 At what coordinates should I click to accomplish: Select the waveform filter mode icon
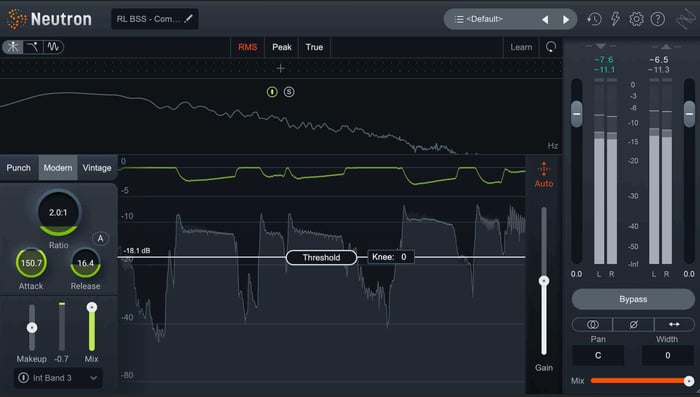tap(54, 47)
